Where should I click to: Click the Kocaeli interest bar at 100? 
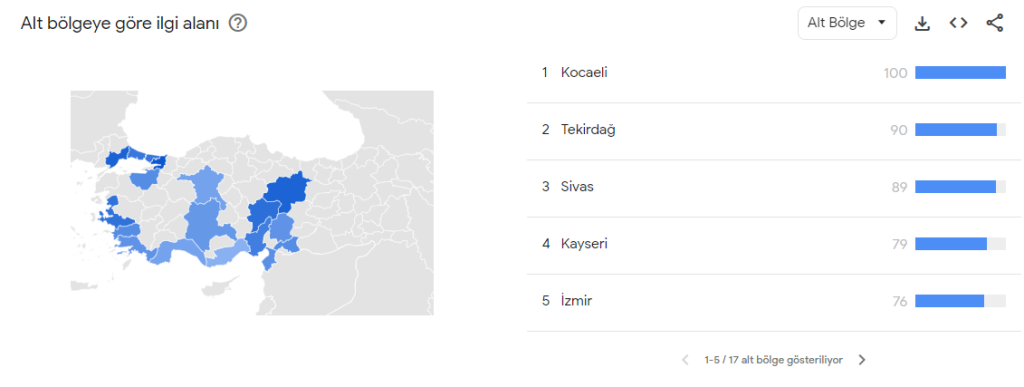[960, 72]
